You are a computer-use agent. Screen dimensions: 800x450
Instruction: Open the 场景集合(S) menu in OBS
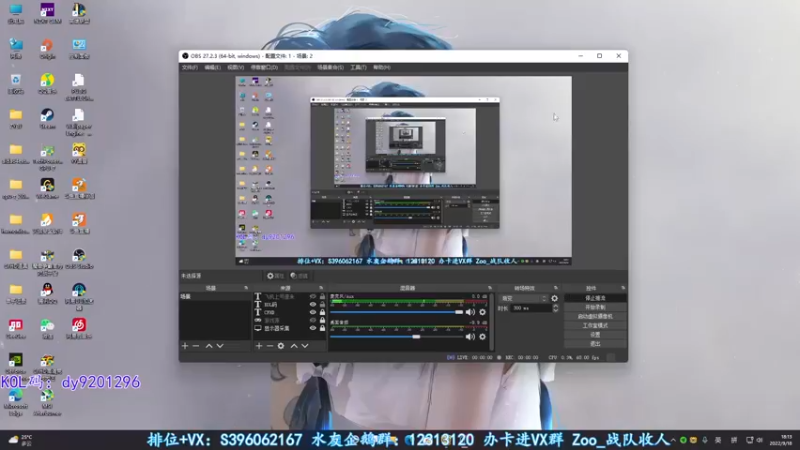click(330, 67)
